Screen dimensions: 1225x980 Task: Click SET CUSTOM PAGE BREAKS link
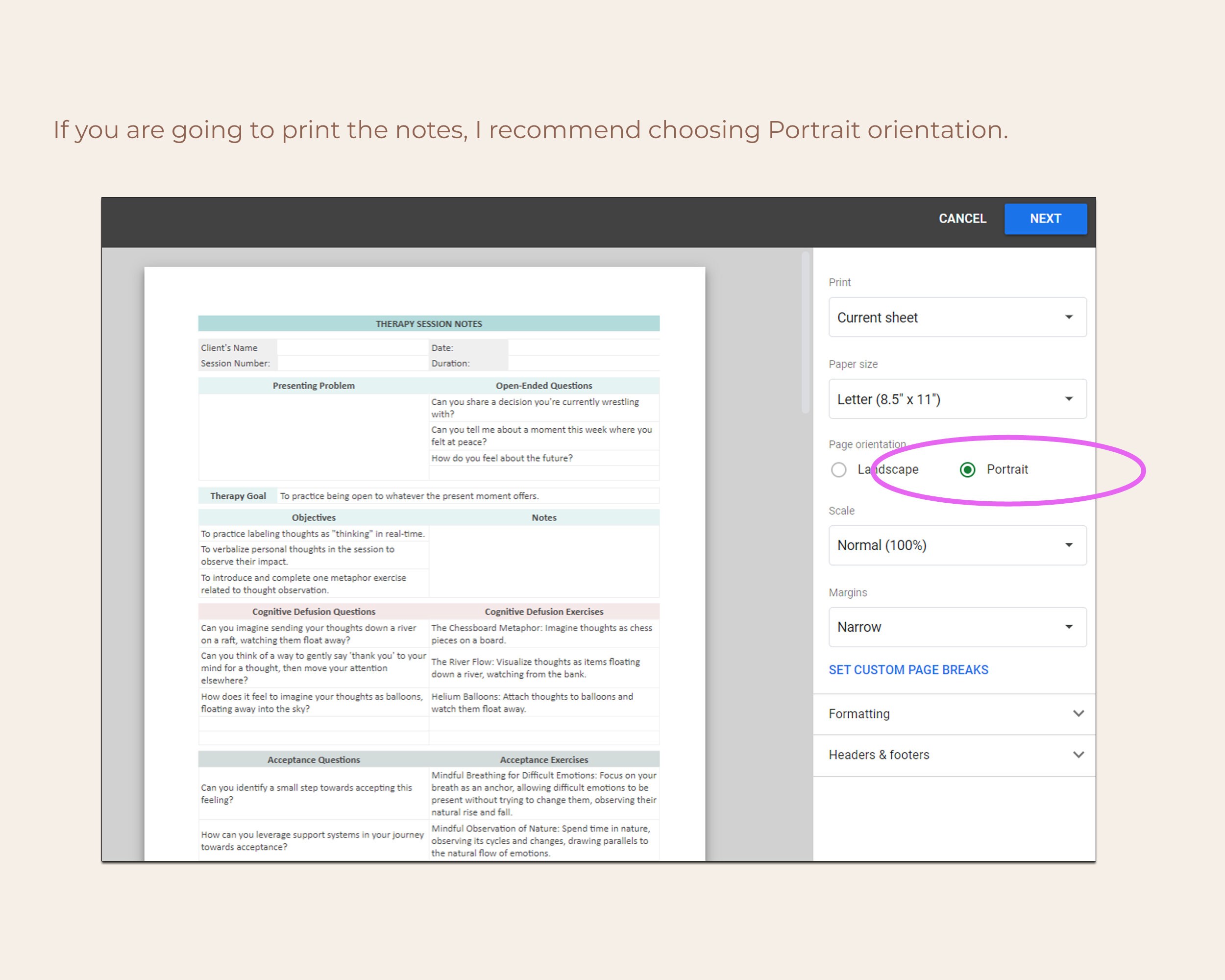(x=908, y=670)
